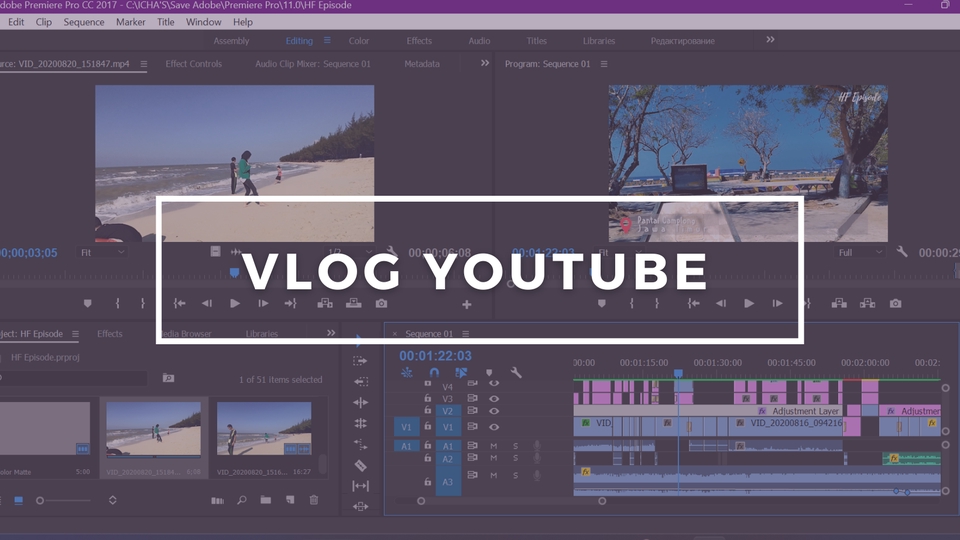Open Audio Clip Mixer: Sequence 01 tab
The image size is (960, 540).
(313, 64)
